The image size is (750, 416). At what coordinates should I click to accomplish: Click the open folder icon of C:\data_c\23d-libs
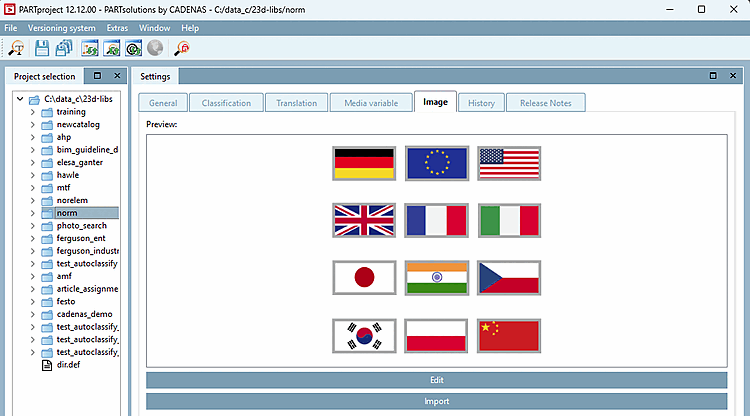[x=34, y=99]
